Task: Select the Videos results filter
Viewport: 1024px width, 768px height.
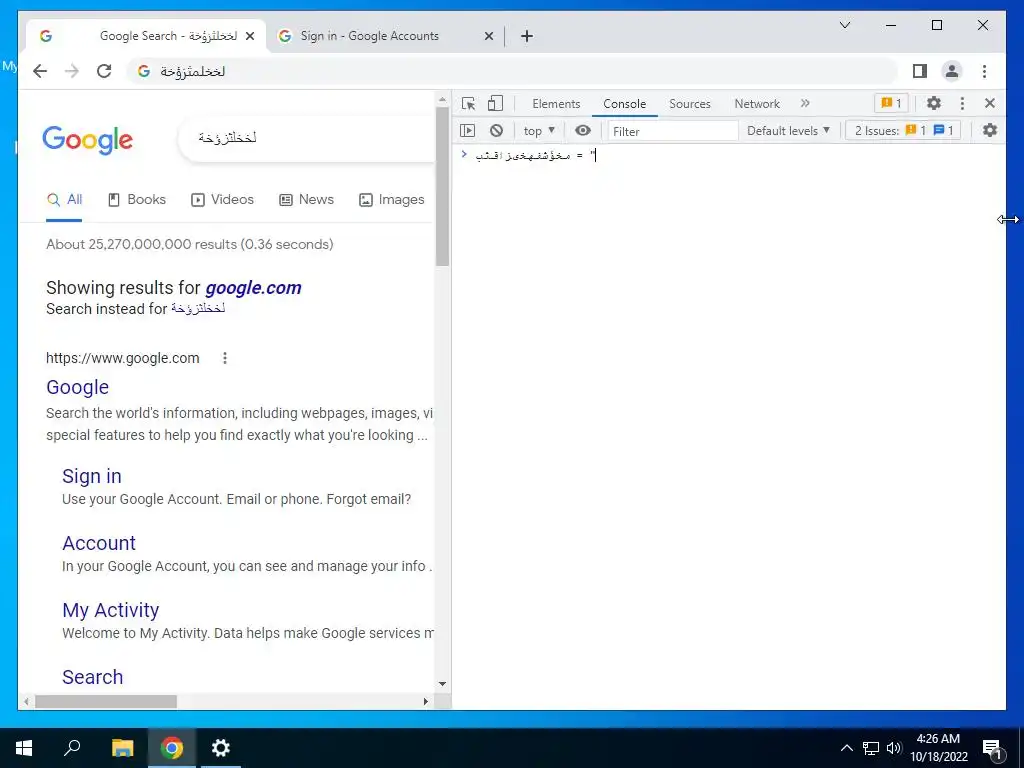Action: [222, 200]
